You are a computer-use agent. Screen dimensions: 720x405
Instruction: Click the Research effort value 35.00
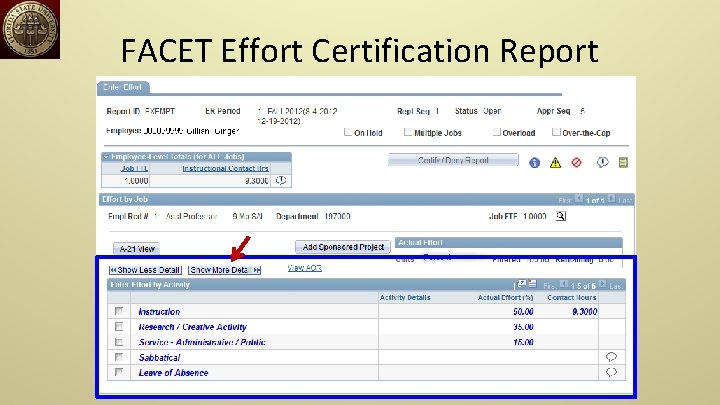(523, 327)
